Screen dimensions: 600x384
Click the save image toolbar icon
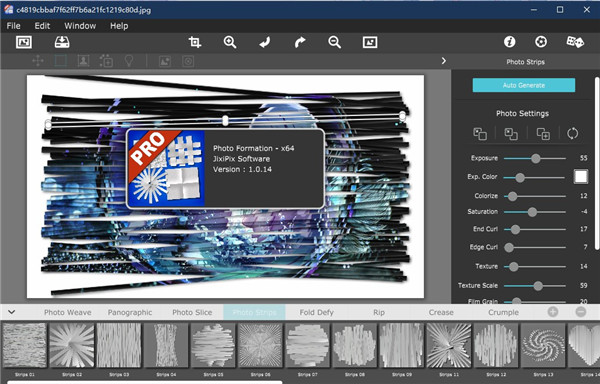point(62,42)
